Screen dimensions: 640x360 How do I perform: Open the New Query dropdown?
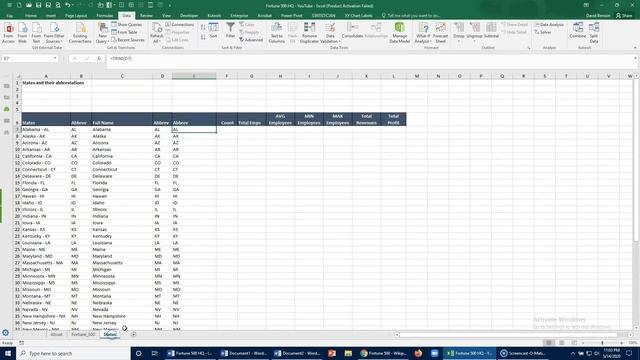pyautogui.click(x=102, y=33)
